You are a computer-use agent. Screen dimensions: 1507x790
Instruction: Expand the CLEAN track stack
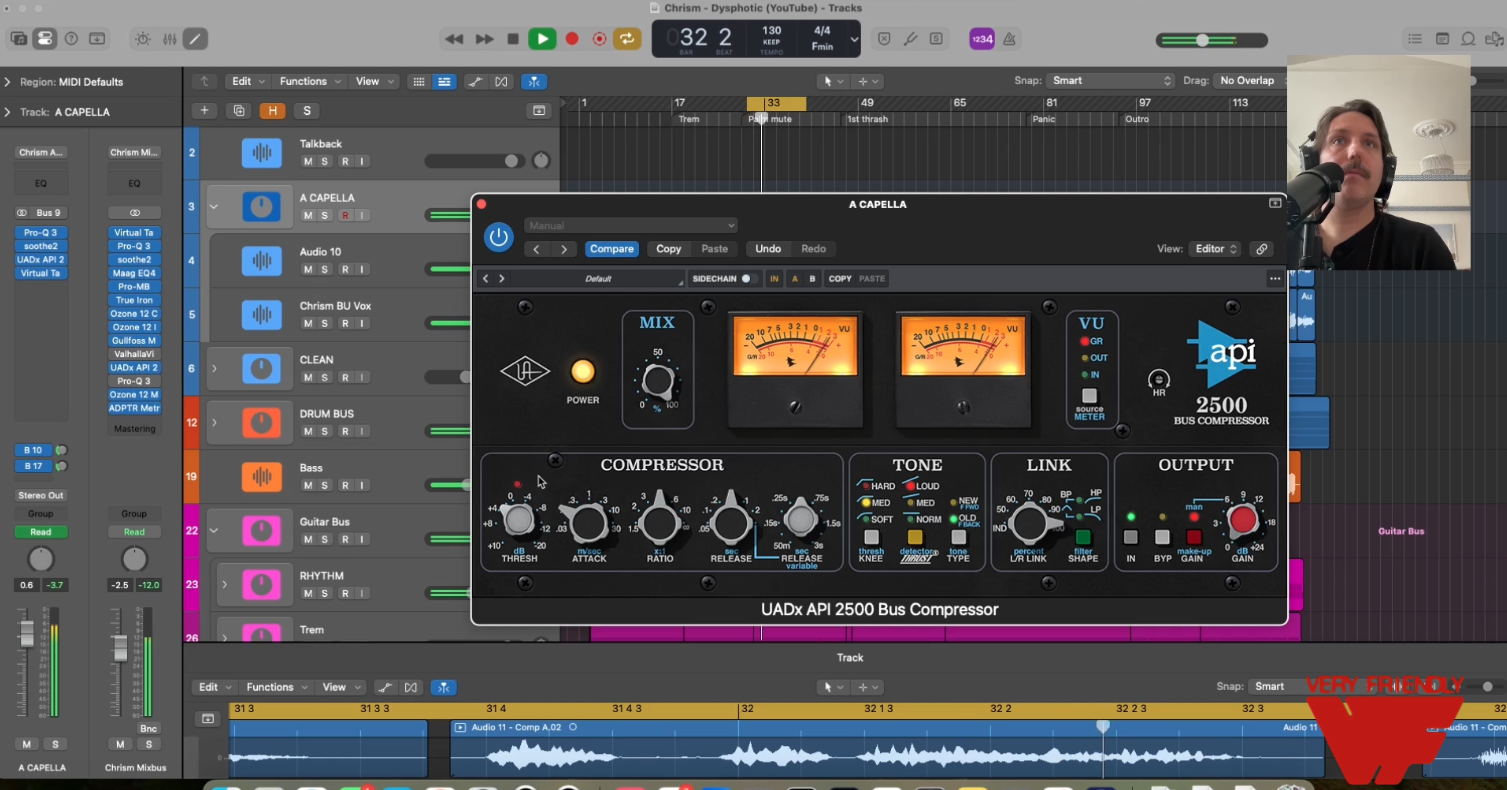(213, 369)
